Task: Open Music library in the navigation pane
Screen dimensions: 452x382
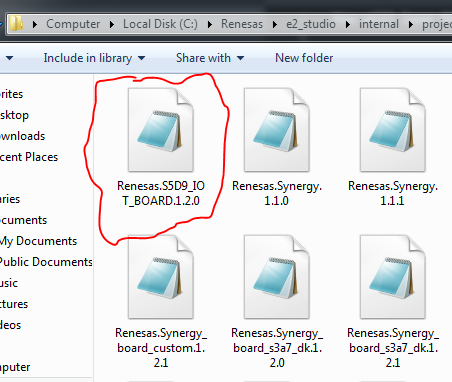Action: tap(9, 283)
